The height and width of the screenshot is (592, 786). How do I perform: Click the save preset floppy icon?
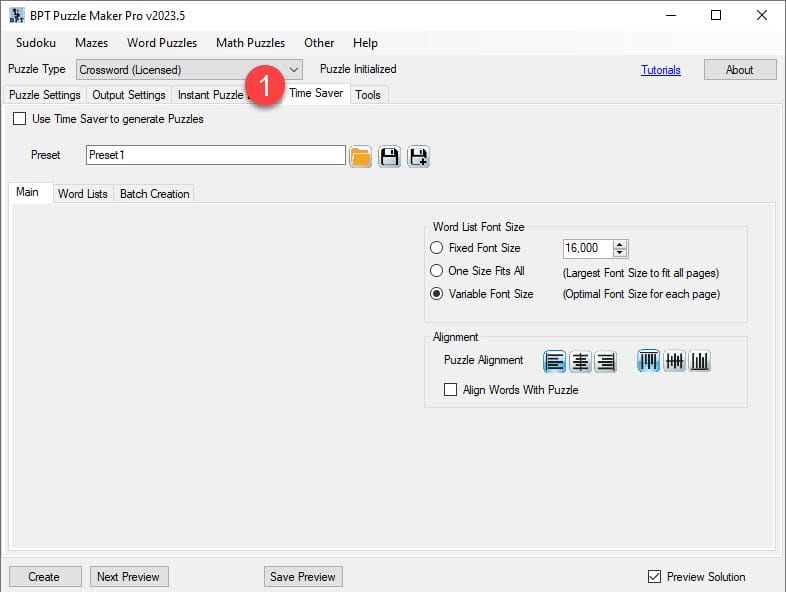click(389, 156)
